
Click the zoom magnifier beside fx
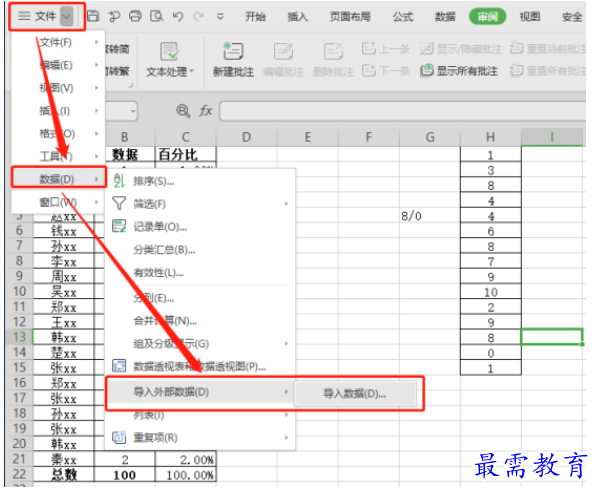[x=183, y=111]
